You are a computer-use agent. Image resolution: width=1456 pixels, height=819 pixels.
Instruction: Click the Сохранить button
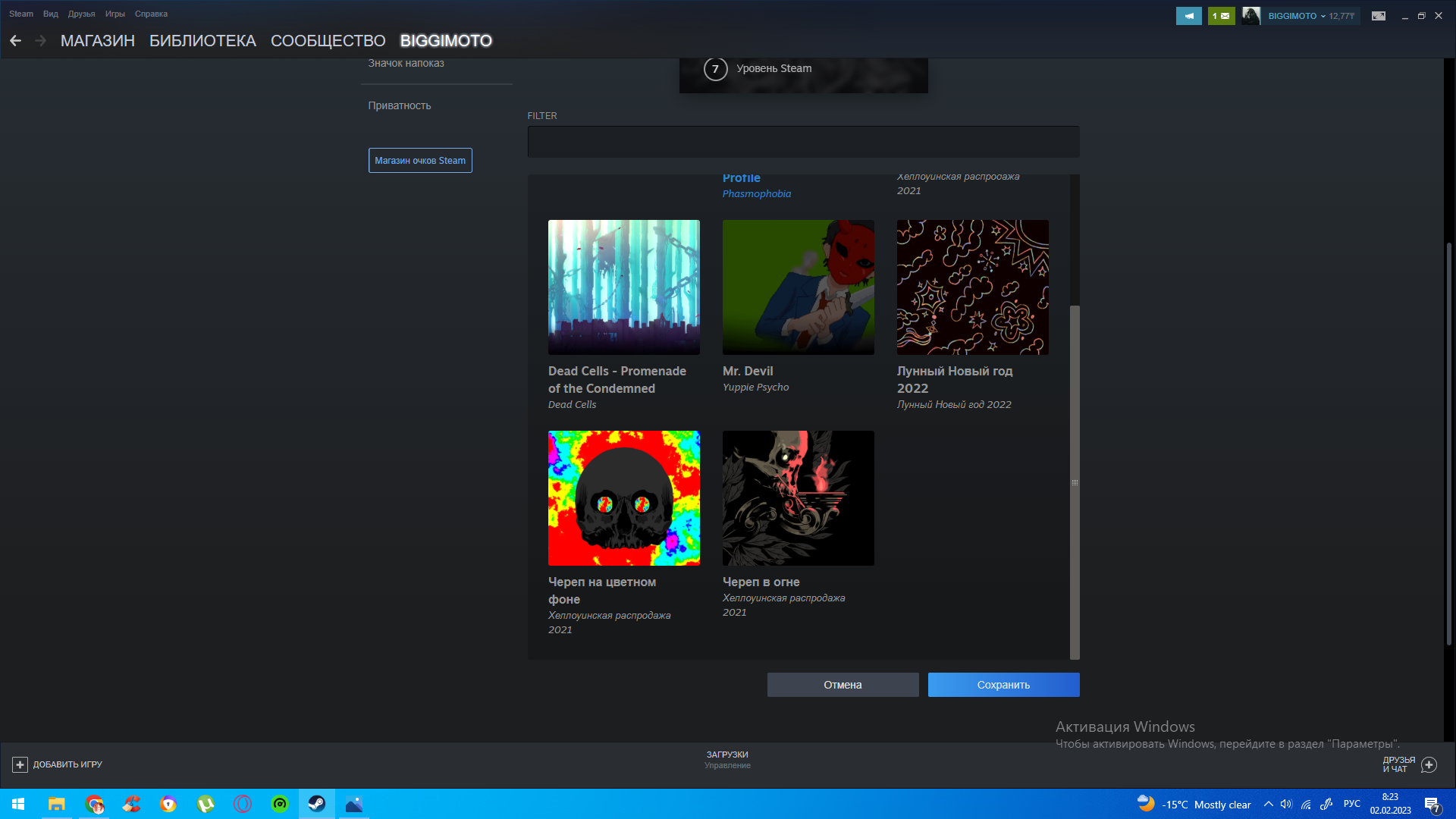(x=1003, y=685)
